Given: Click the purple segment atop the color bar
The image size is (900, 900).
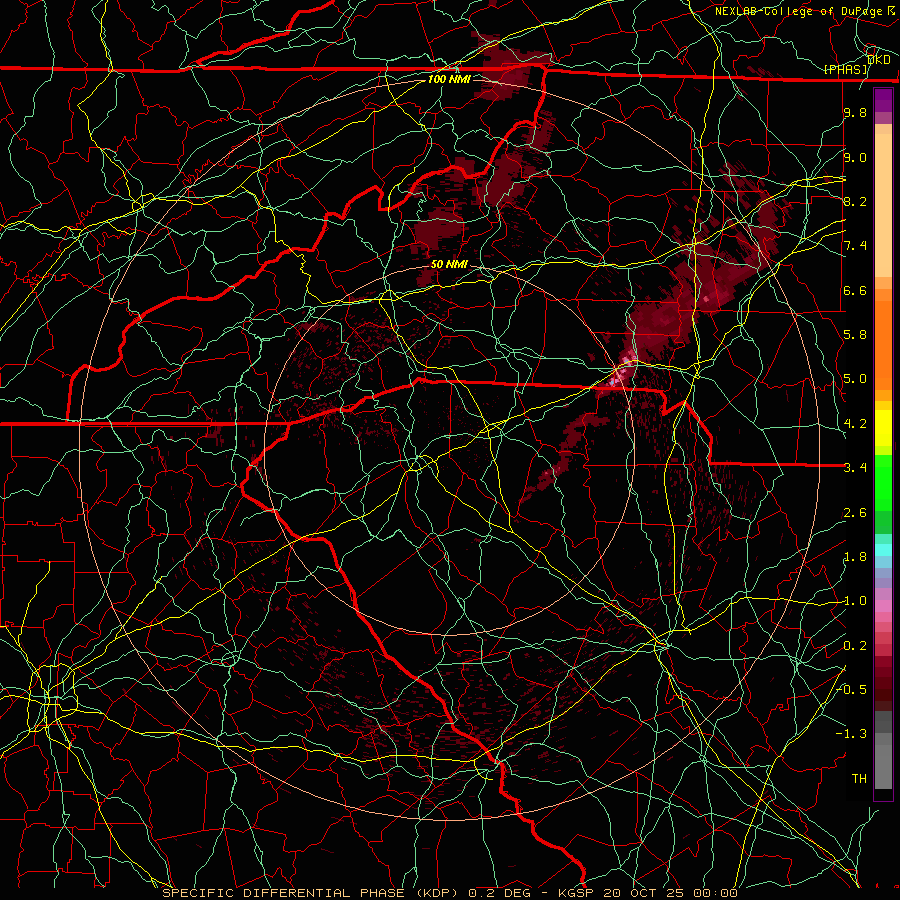Looking at the screenshot, I should [x=883, y=100].
